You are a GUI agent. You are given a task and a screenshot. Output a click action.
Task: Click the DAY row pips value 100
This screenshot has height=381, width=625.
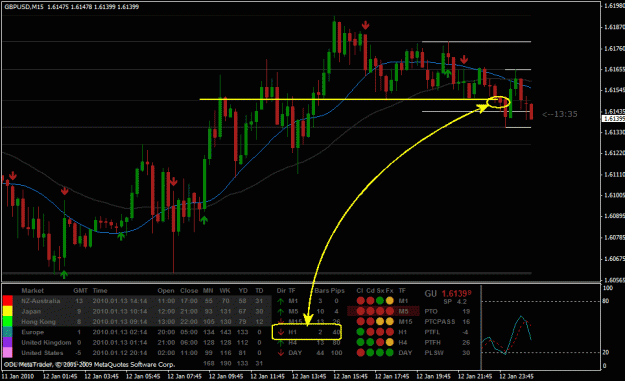(x=336, y=353)
